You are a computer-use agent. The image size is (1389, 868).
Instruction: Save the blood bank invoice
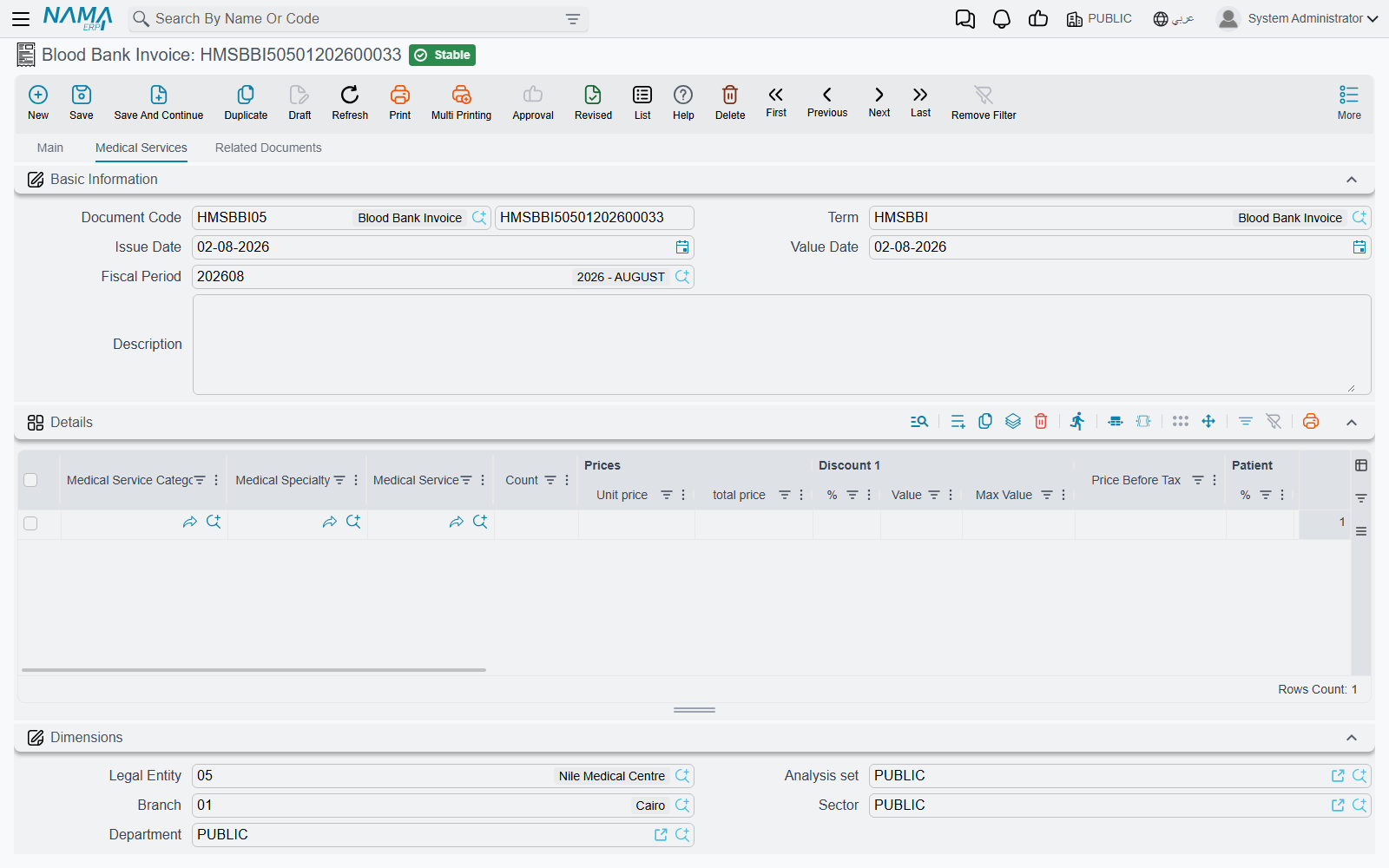[x=82, y=102]
